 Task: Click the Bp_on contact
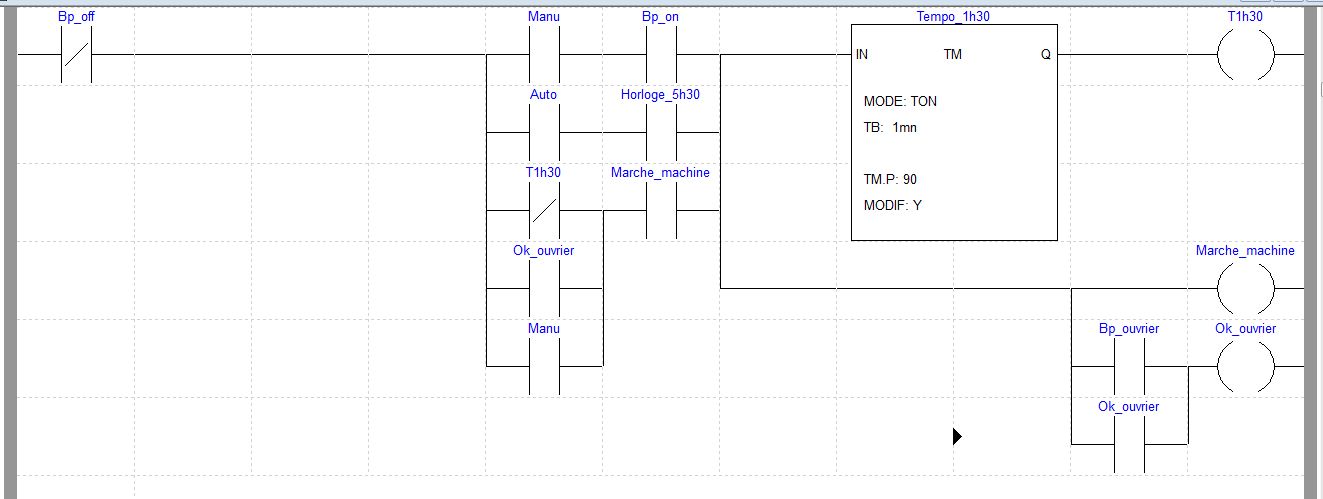coord(661,54)
